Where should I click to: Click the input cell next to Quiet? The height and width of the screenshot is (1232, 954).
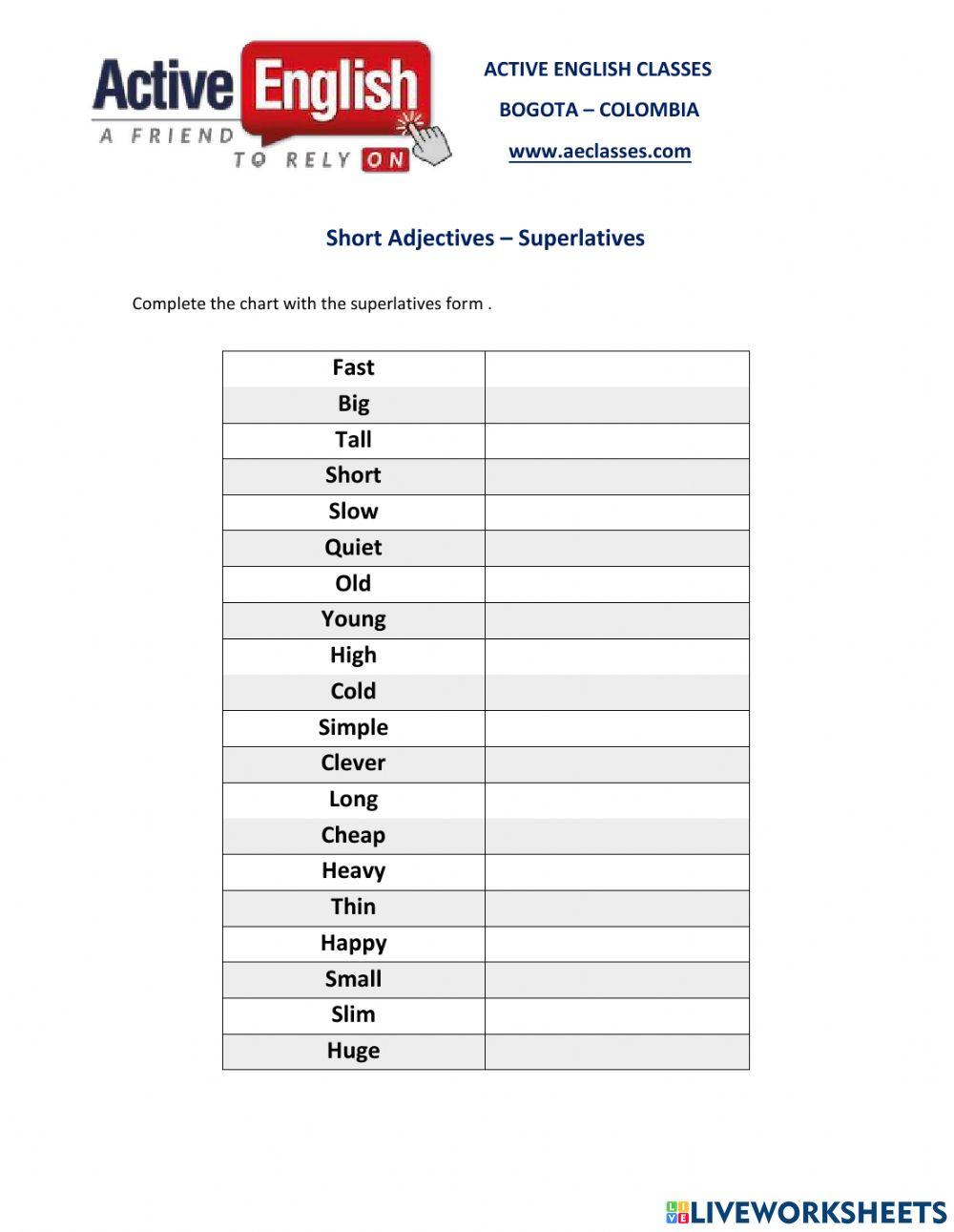click(x=616, y=549)
